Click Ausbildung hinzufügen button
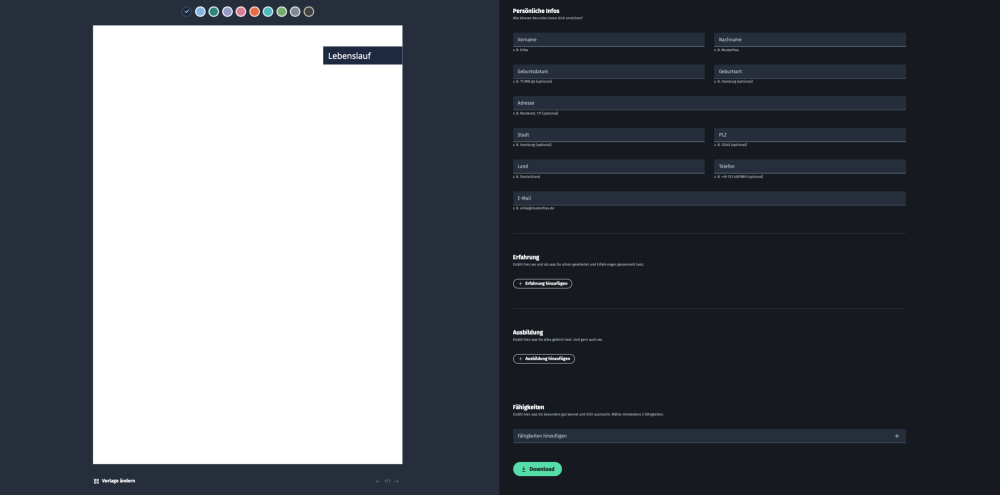The width and height of the screenshot is (1000, 495). 543,359
